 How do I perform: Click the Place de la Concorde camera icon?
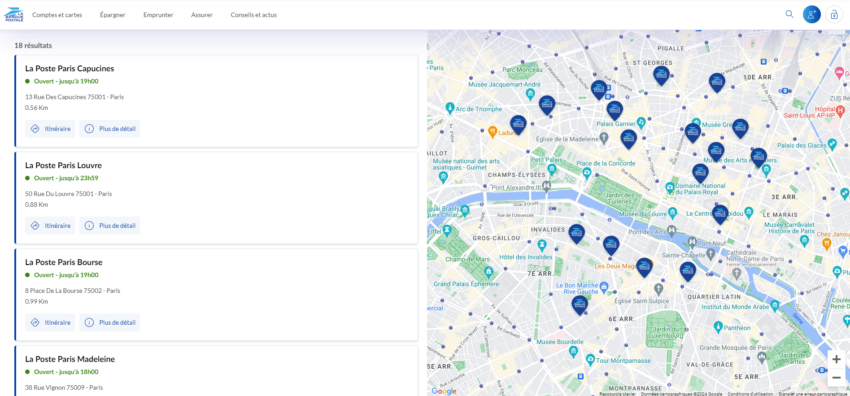[x=586, y=173]
